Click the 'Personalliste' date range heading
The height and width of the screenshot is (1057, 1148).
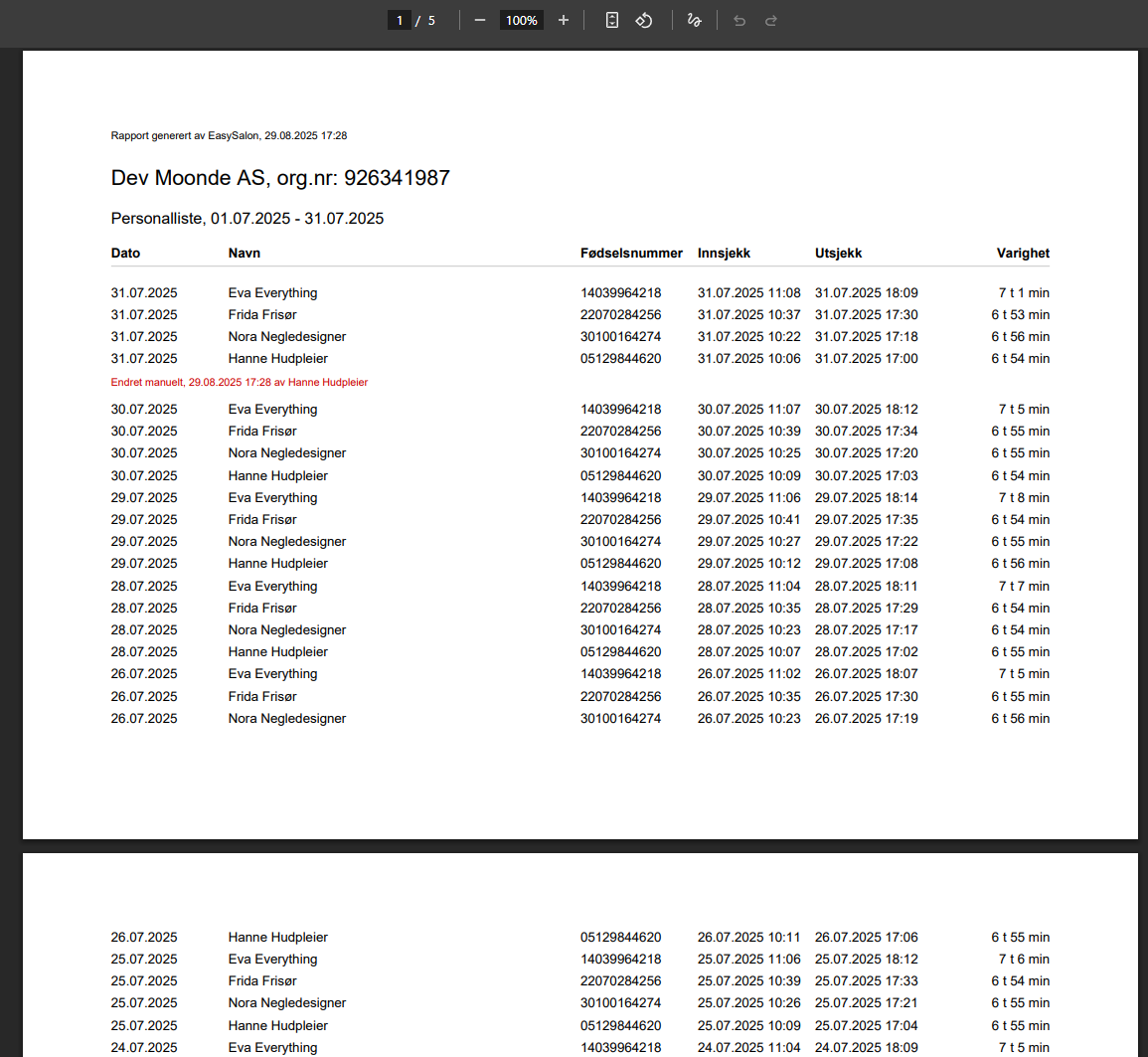coord(246,218)
